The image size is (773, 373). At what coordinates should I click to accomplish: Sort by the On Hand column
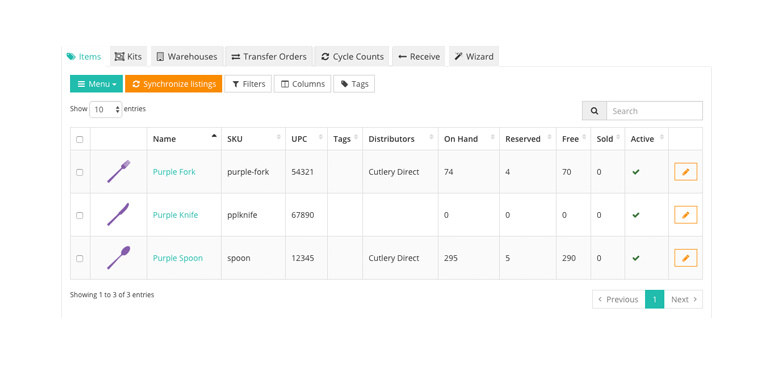(x=469, y=139)
